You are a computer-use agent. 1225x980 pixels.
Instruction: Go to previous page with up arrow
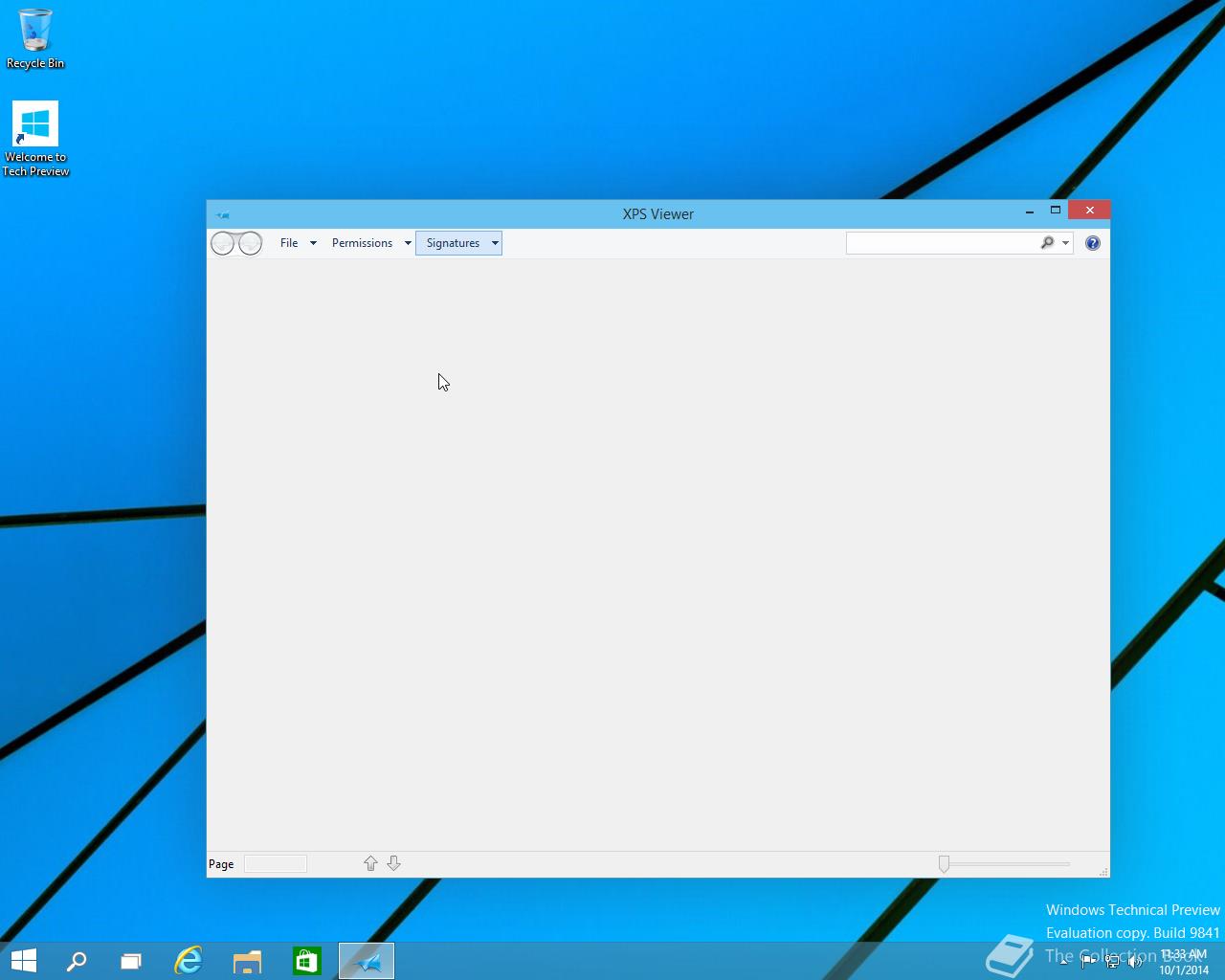370,863
